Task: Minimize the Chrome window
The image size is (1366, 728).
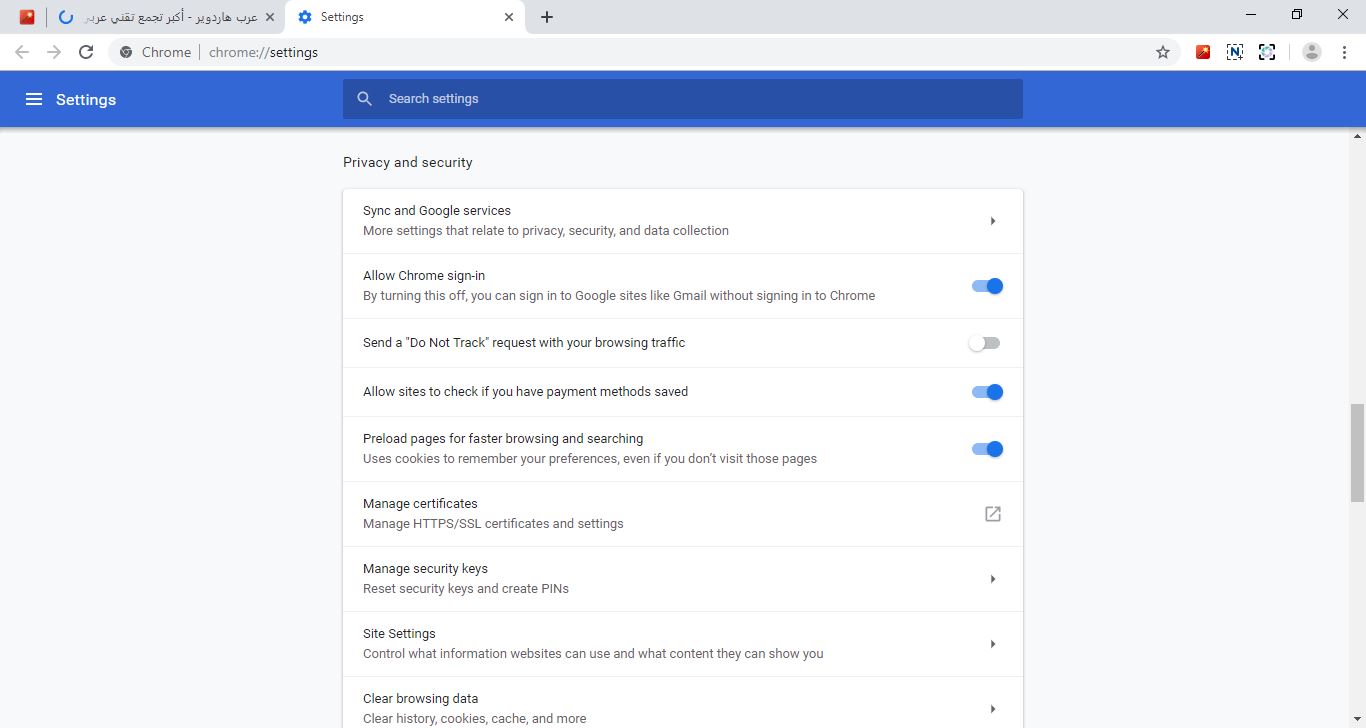Action: 1252,14
